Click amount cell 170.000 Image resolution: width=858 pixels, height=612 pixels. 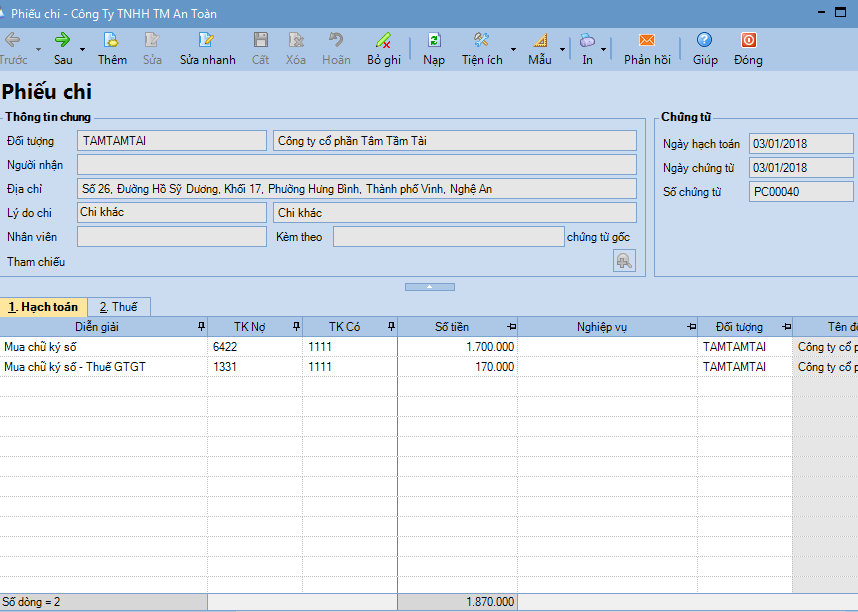(457, 367)
